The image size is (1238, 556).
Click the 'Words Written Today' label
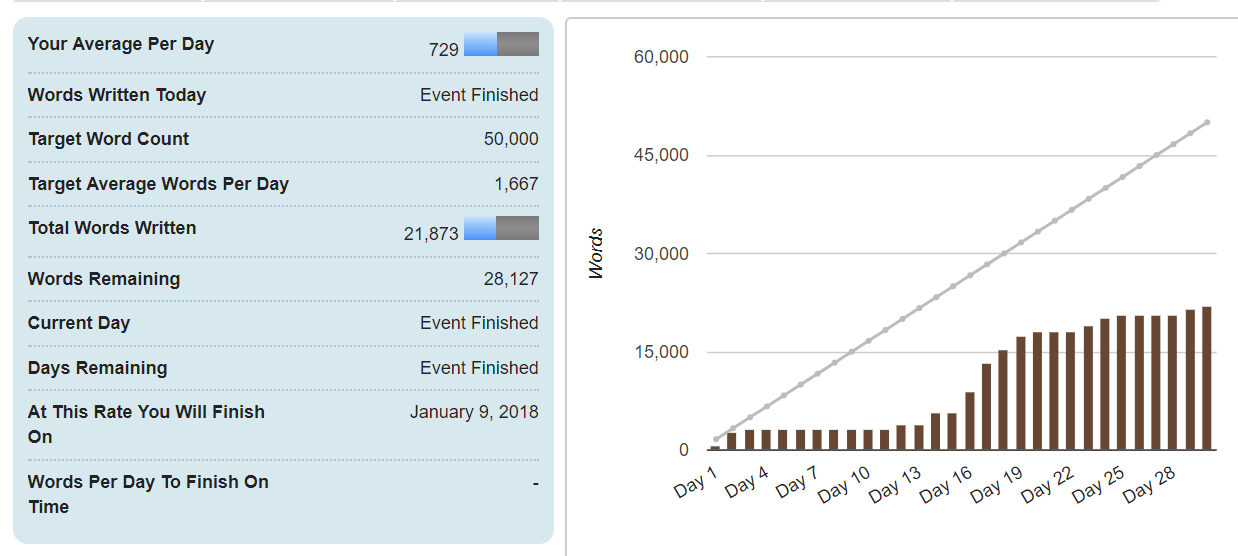point(117,95)
